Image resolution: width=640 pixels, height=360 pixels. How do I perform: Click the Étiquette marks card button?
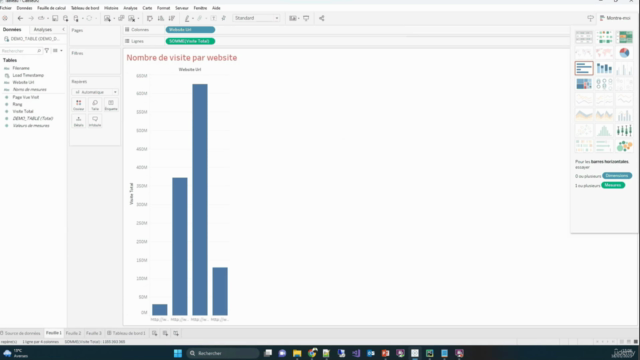pyautogui.click(x=111, y=105)
